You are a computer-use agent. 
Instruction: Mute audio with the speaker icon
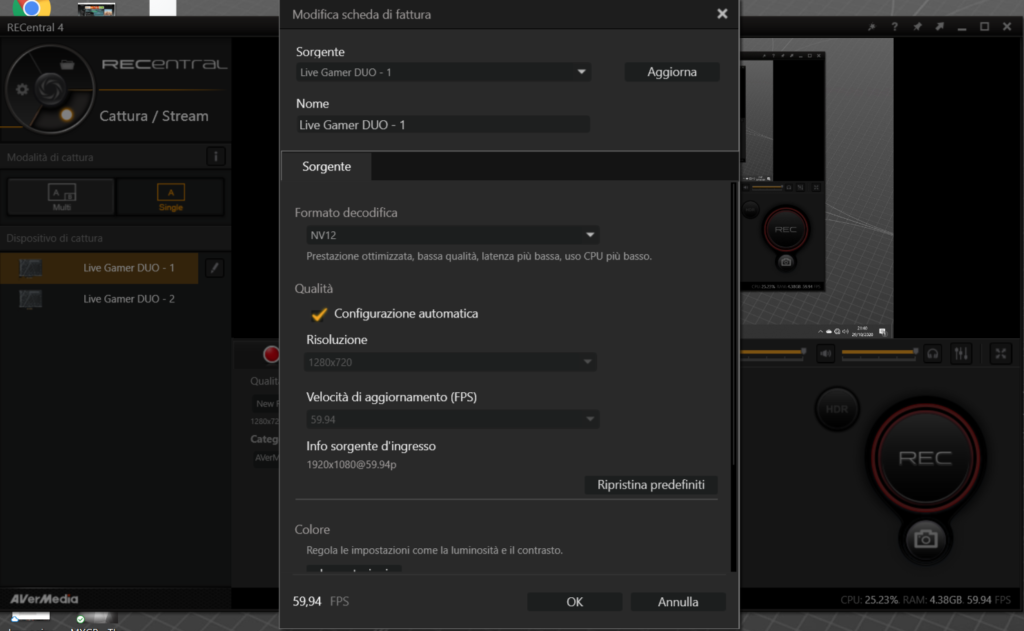[825, 354]
